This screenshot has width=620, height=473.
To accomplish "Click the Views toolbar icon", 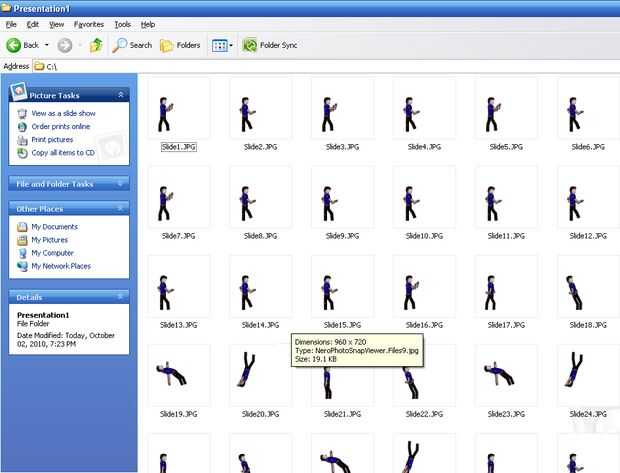I will coord(219,45).
